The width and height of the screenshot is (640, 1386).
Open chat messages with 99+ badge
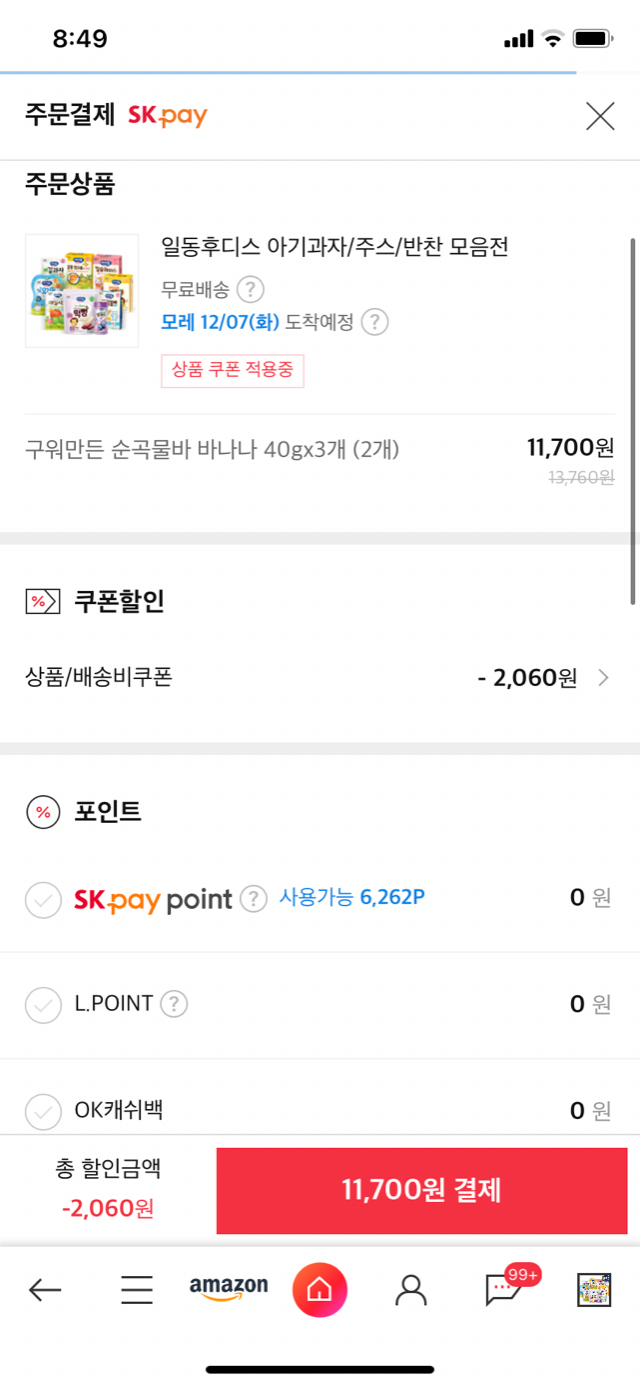coord(504,1290)
